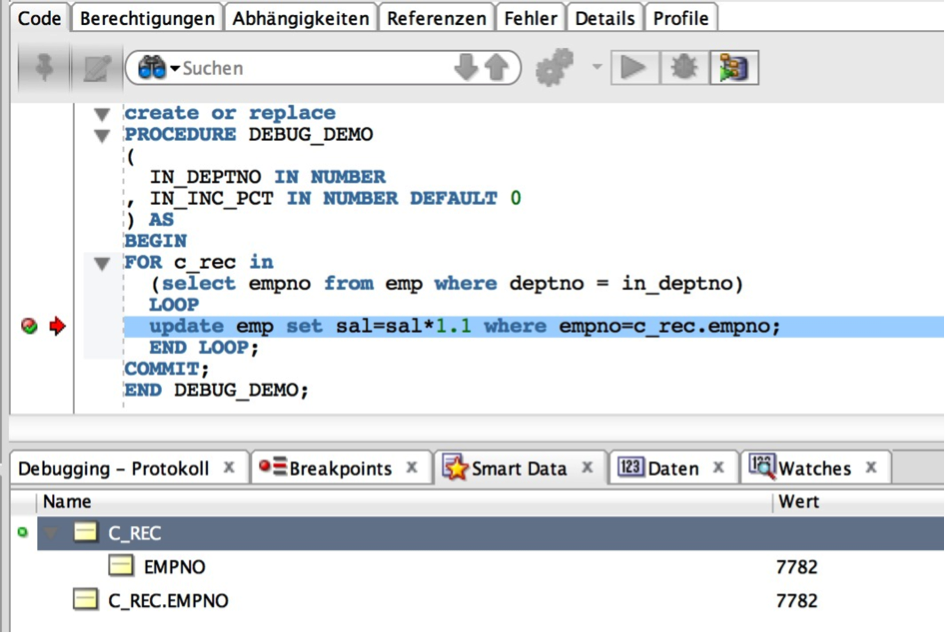The image size is (945, 633).
Task: Open the Berechtigungen tab
Action: 147,18
